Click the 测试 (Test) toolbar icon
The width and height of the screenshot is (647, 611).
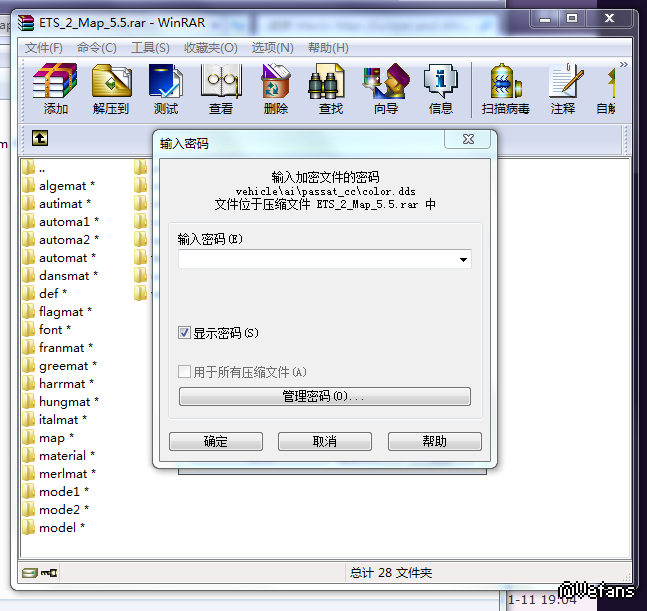165,89
